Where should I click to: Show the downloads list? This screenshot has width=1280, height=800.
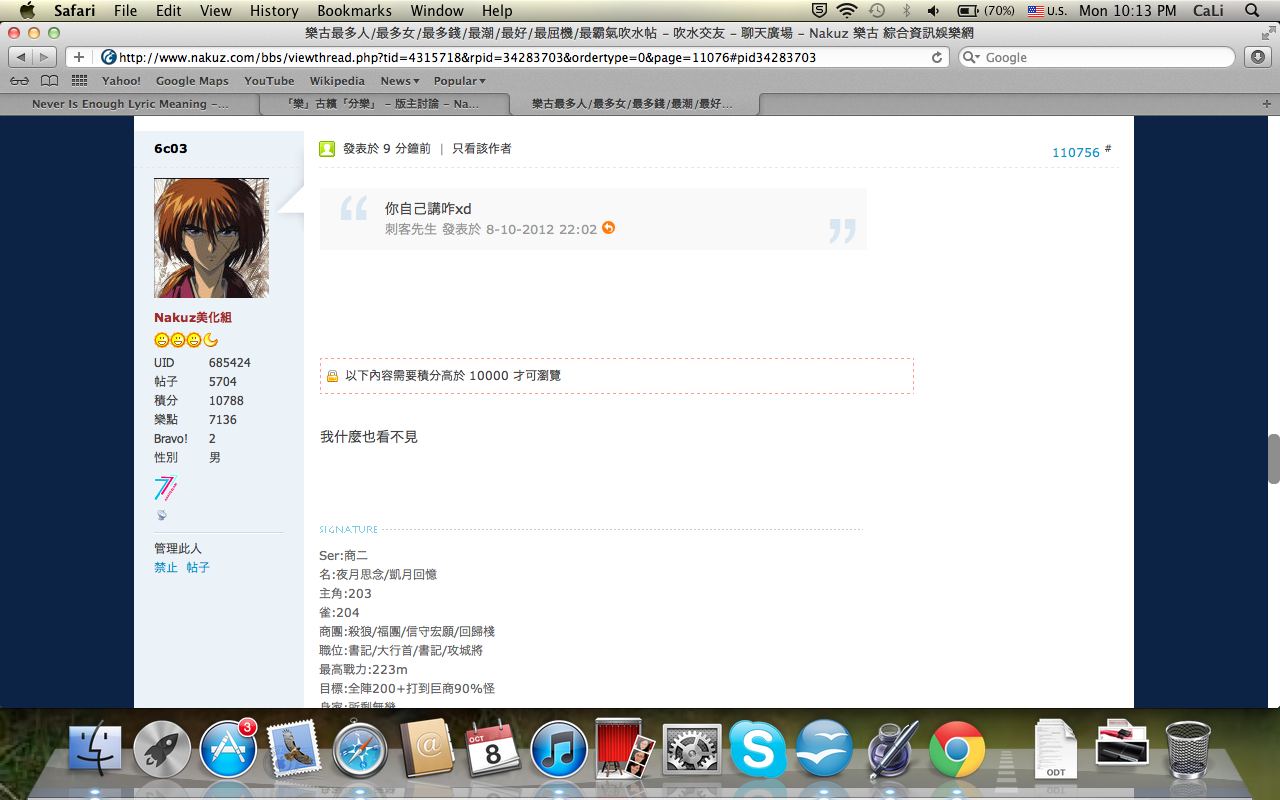[x=1256, y=57]
